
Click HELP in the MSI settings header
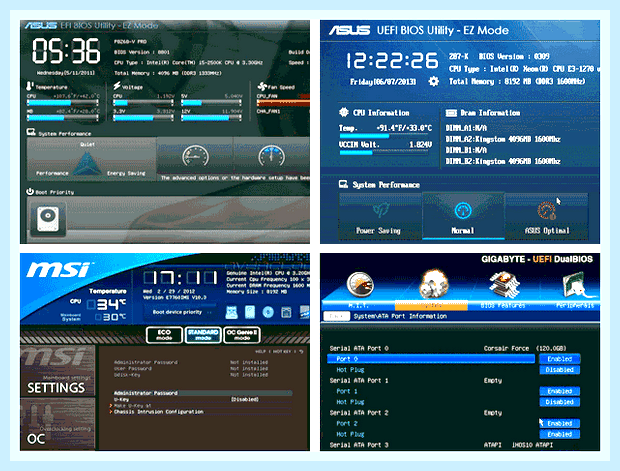pyautogui.click(x=260, y=351)
